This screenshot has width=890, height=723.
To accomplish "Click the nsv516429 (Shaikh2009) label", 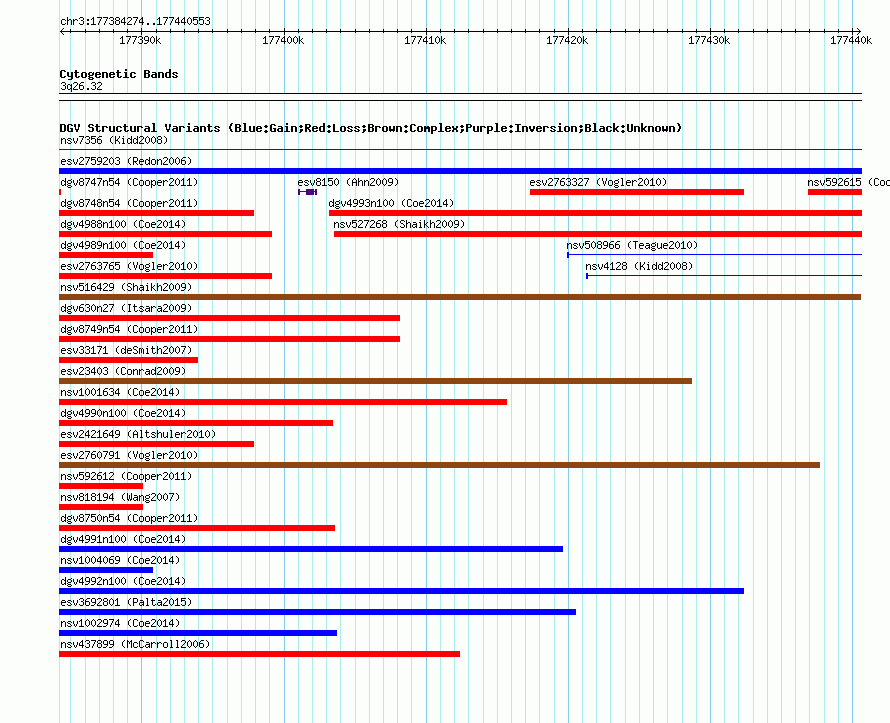I will click(x=126, y=287).
